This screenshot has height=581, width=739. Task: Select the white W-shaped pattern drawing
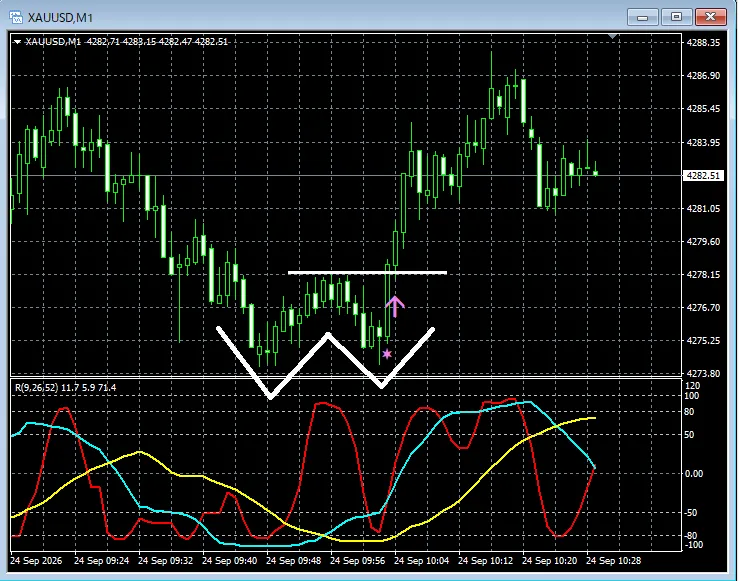tap(325, 362)
